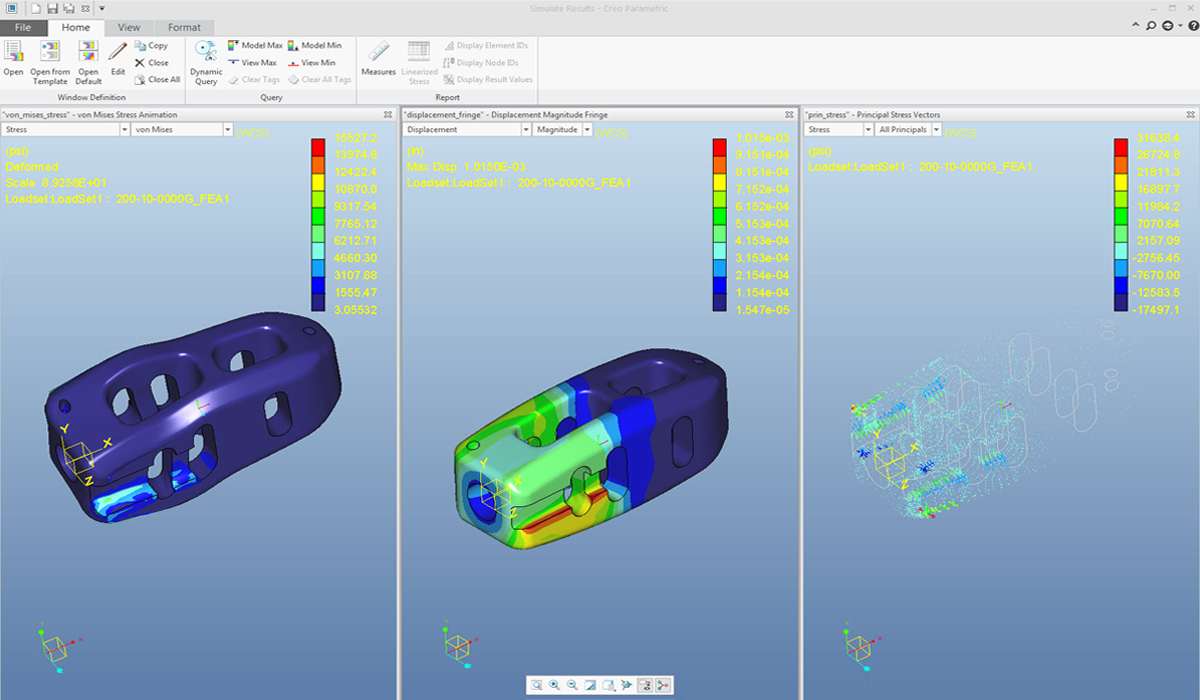This screenshot has width=1200, height=700.
Task: Show the View Max tag
Action: pos(252,62)
